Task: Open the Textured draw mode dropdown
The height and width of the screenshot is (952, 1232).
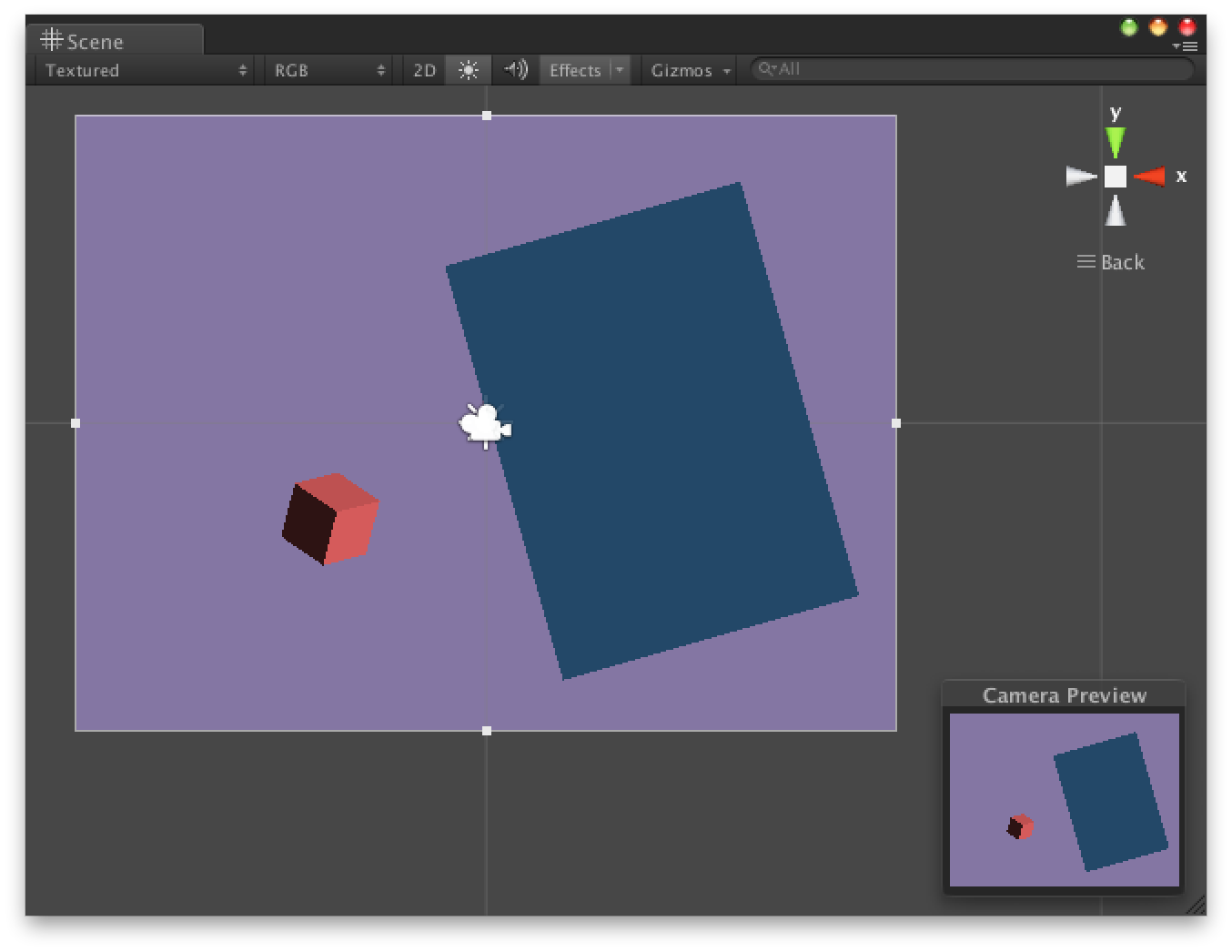Action: pyautogui.click(x=146, y=70)
